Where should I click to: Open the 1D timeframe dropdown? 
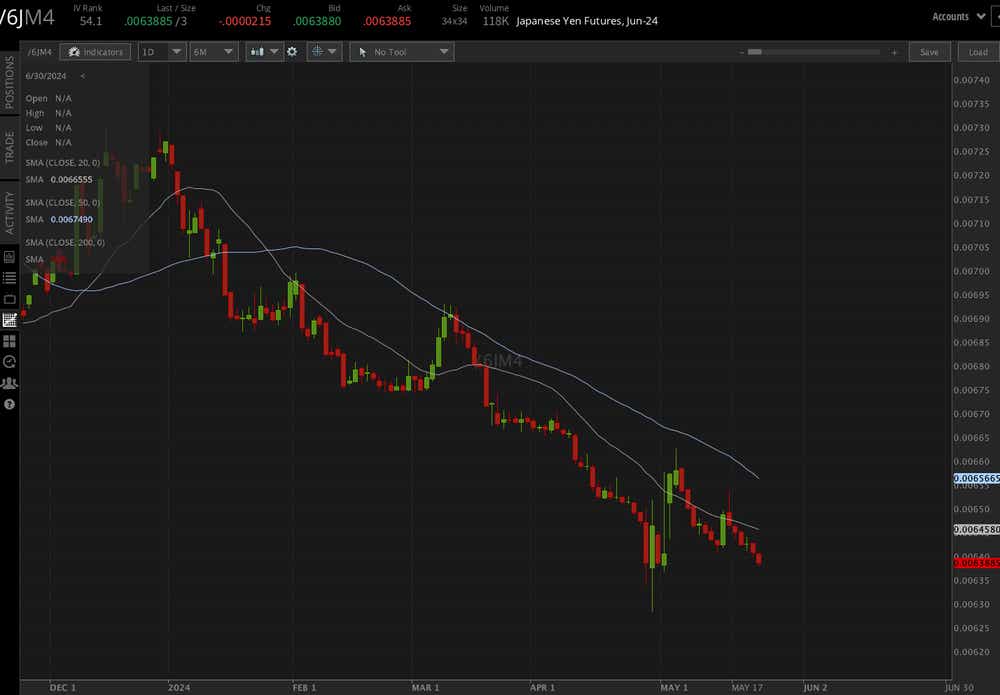161,51
